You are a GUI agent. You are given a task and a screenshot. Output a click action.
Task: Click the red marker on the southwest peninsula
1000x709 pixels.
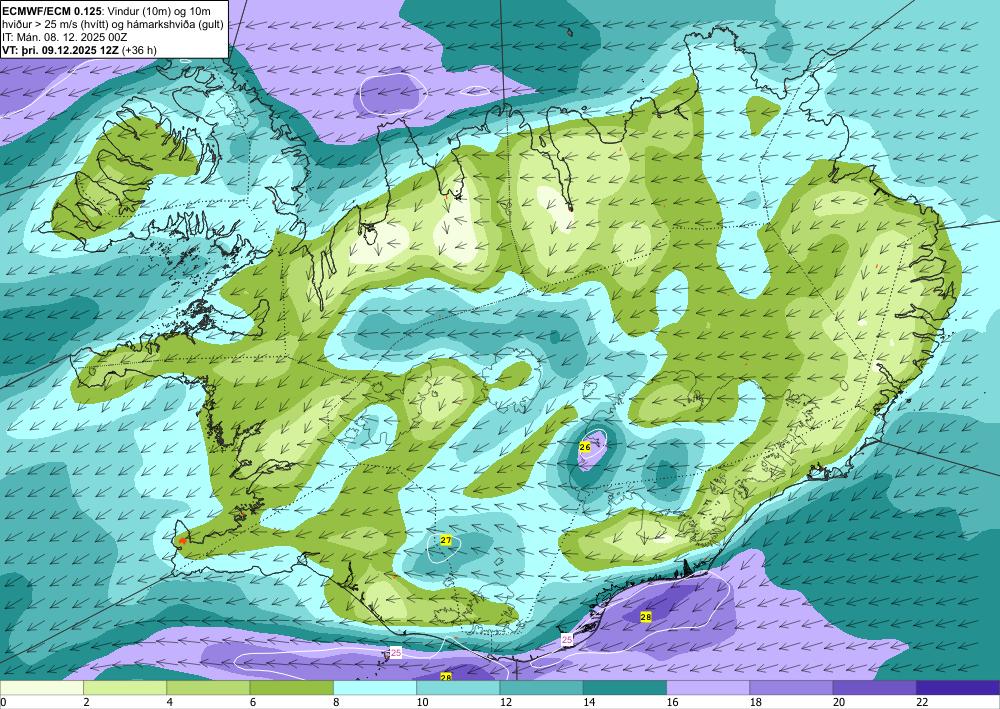(182, 541)
